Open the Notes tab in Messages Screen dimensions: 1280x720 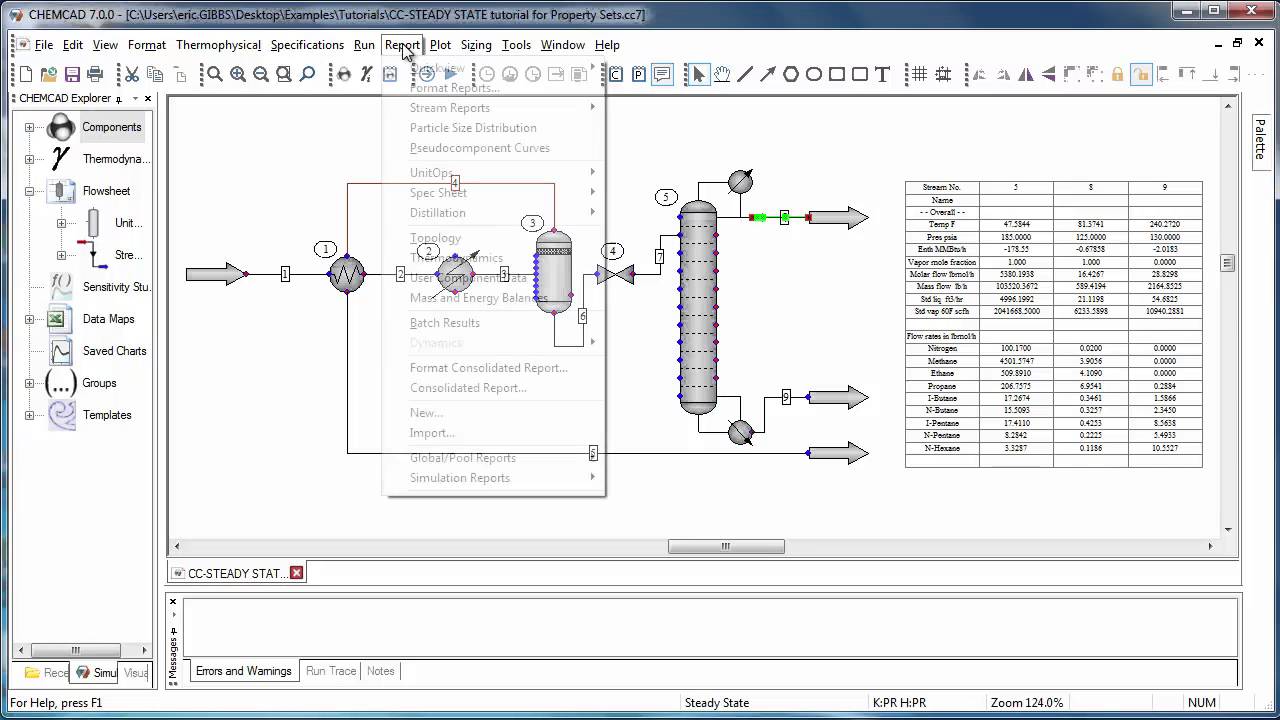(380, 671)
